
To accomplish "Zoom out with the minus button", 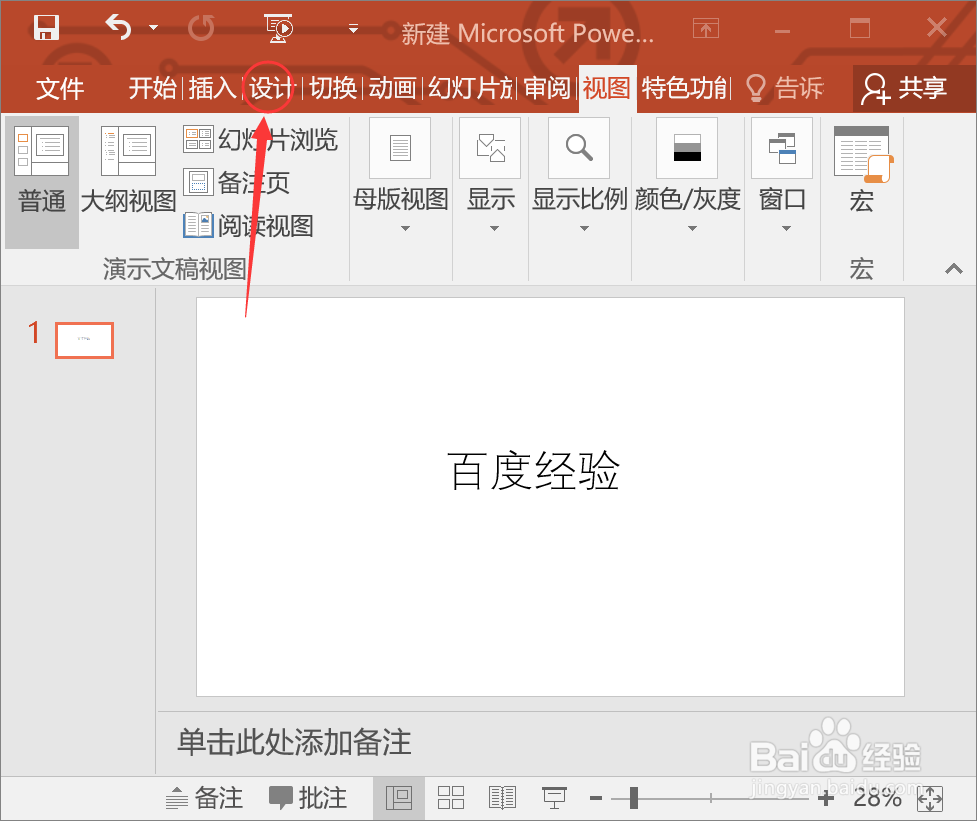I will tap(596, 798).
